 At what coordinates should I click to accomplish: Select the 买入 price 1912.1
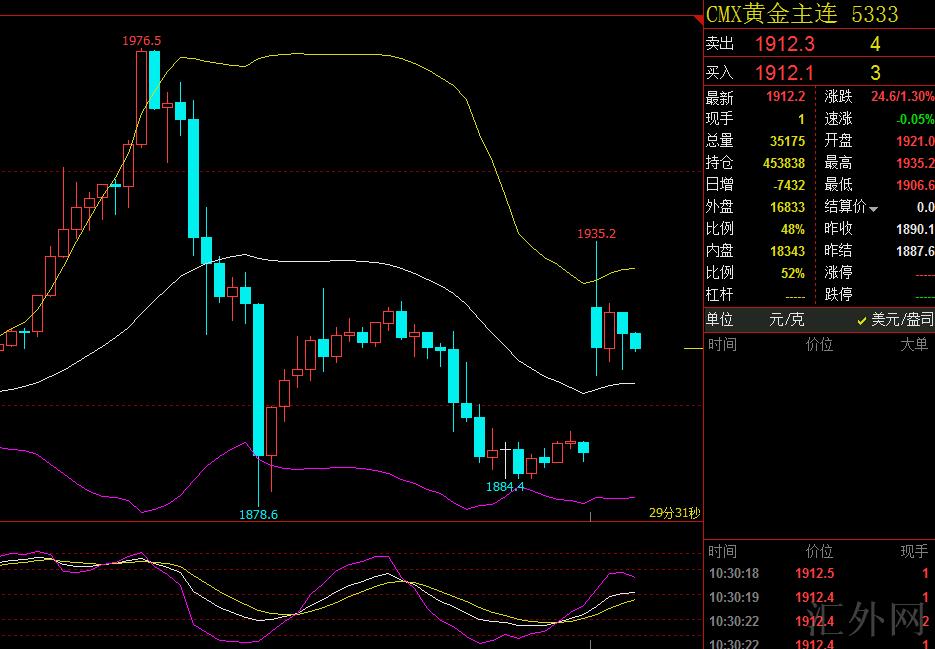(784, 73)
